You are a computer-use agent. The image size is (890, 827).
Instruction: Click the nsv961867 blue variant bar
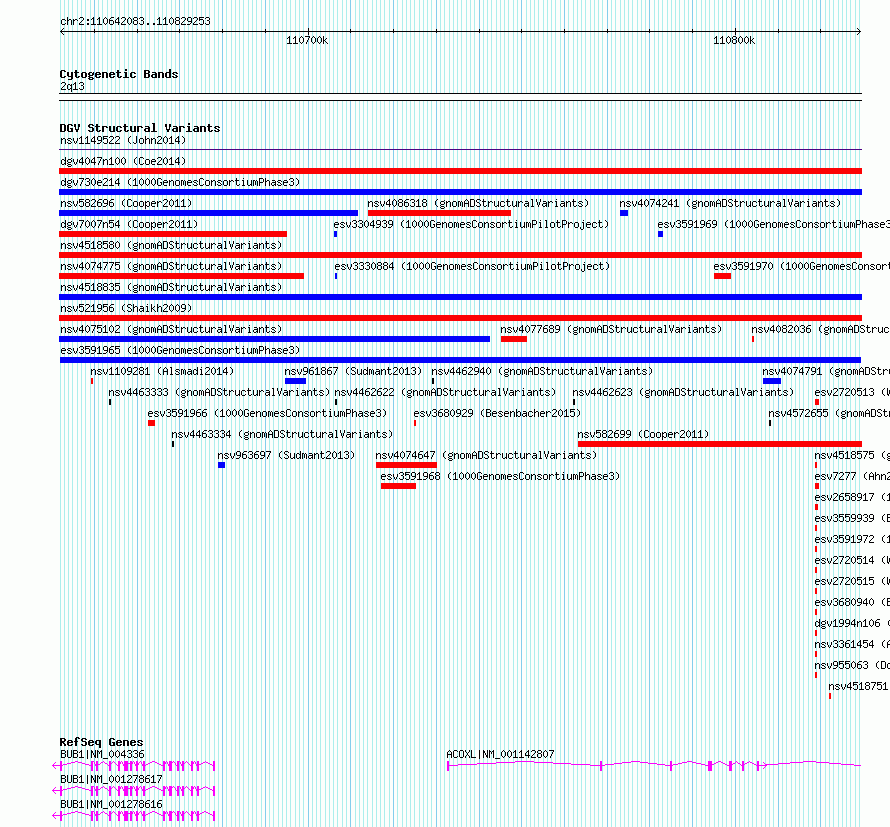coord(295,381)
